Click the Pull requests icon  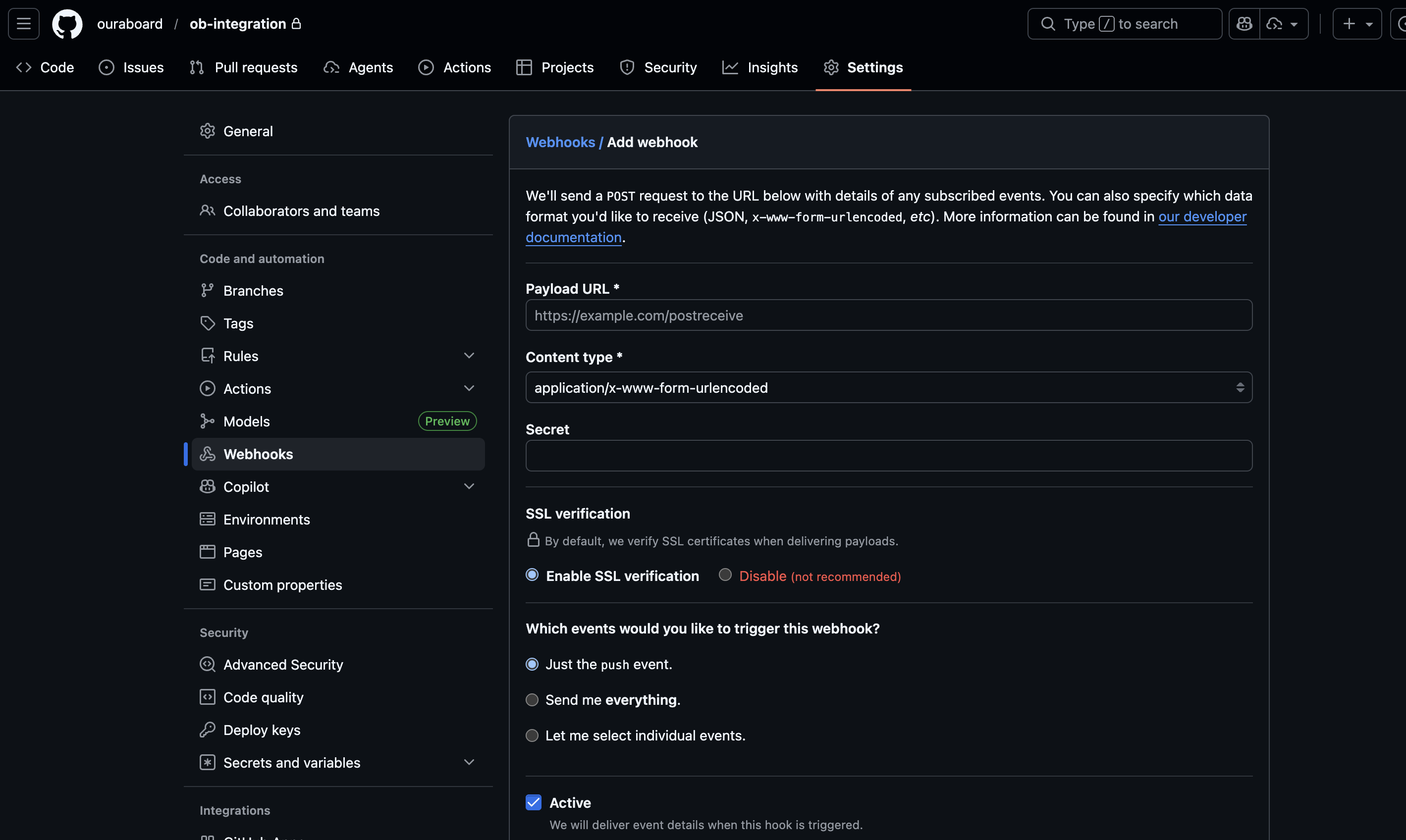pyautogui.click(x=196, y=67)
